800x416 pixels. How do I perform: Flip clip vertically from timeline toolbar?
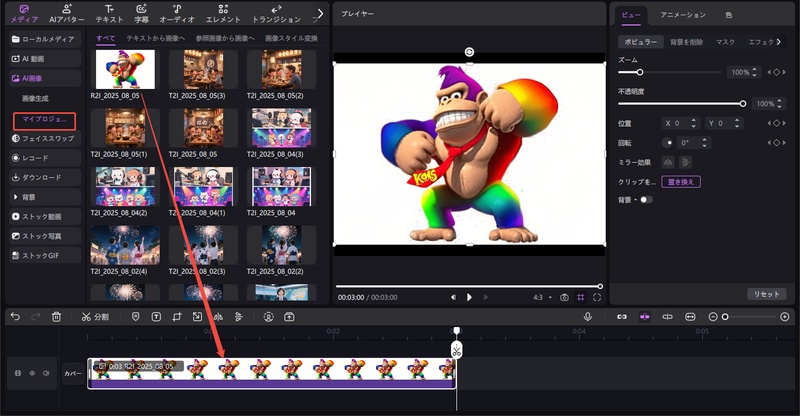click(238, 317)
